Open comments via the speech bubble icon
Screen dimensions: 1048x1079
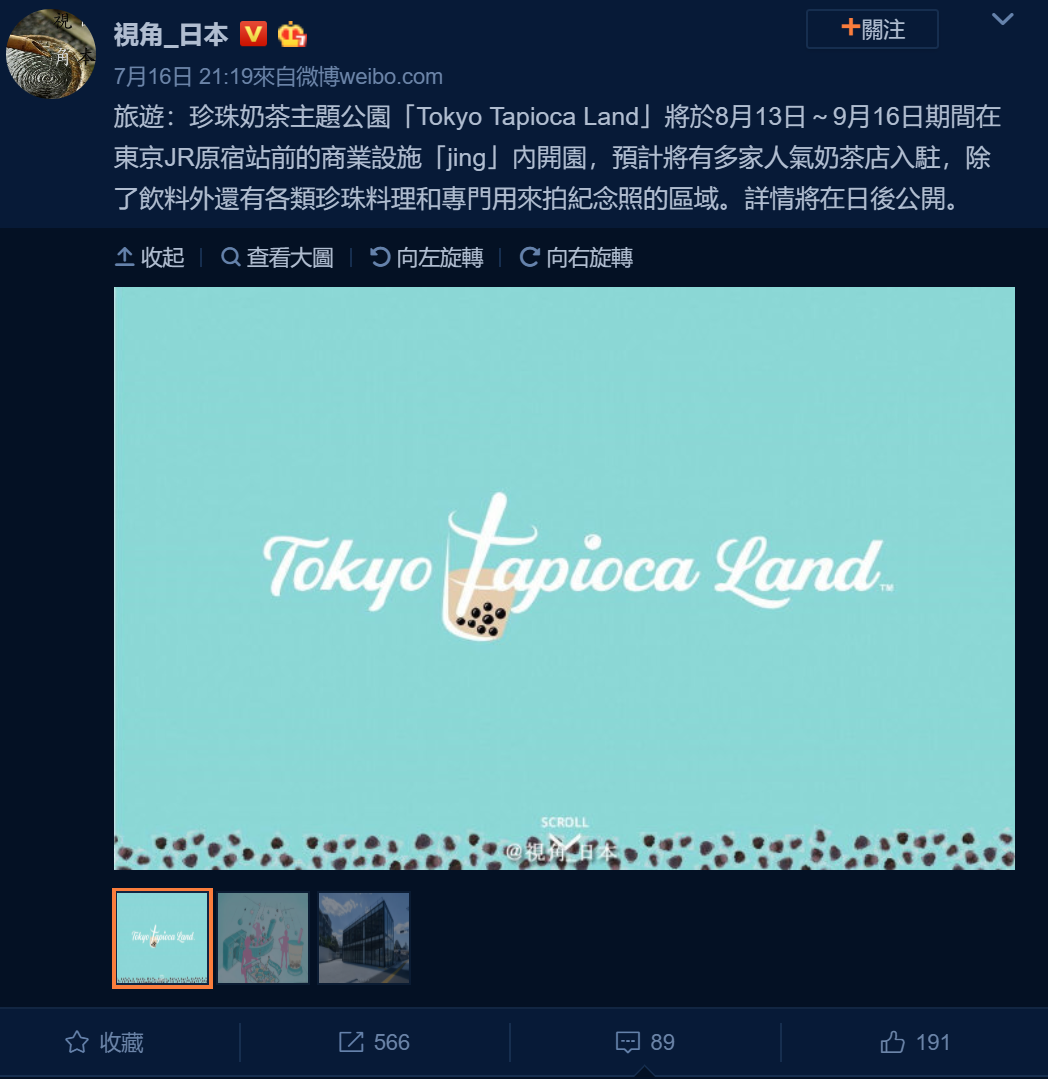click(x=628, y=1043)
